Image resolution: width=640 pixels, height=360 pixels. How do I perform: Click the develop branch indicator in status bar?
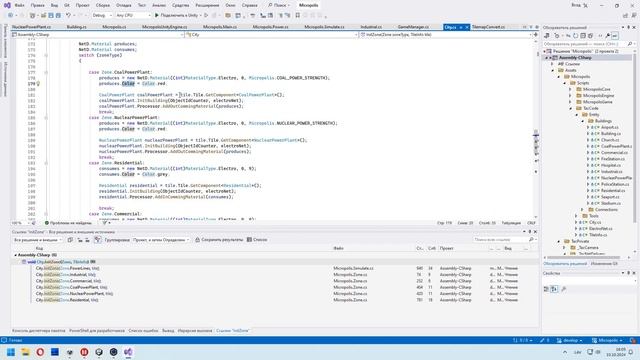[569, 340]
